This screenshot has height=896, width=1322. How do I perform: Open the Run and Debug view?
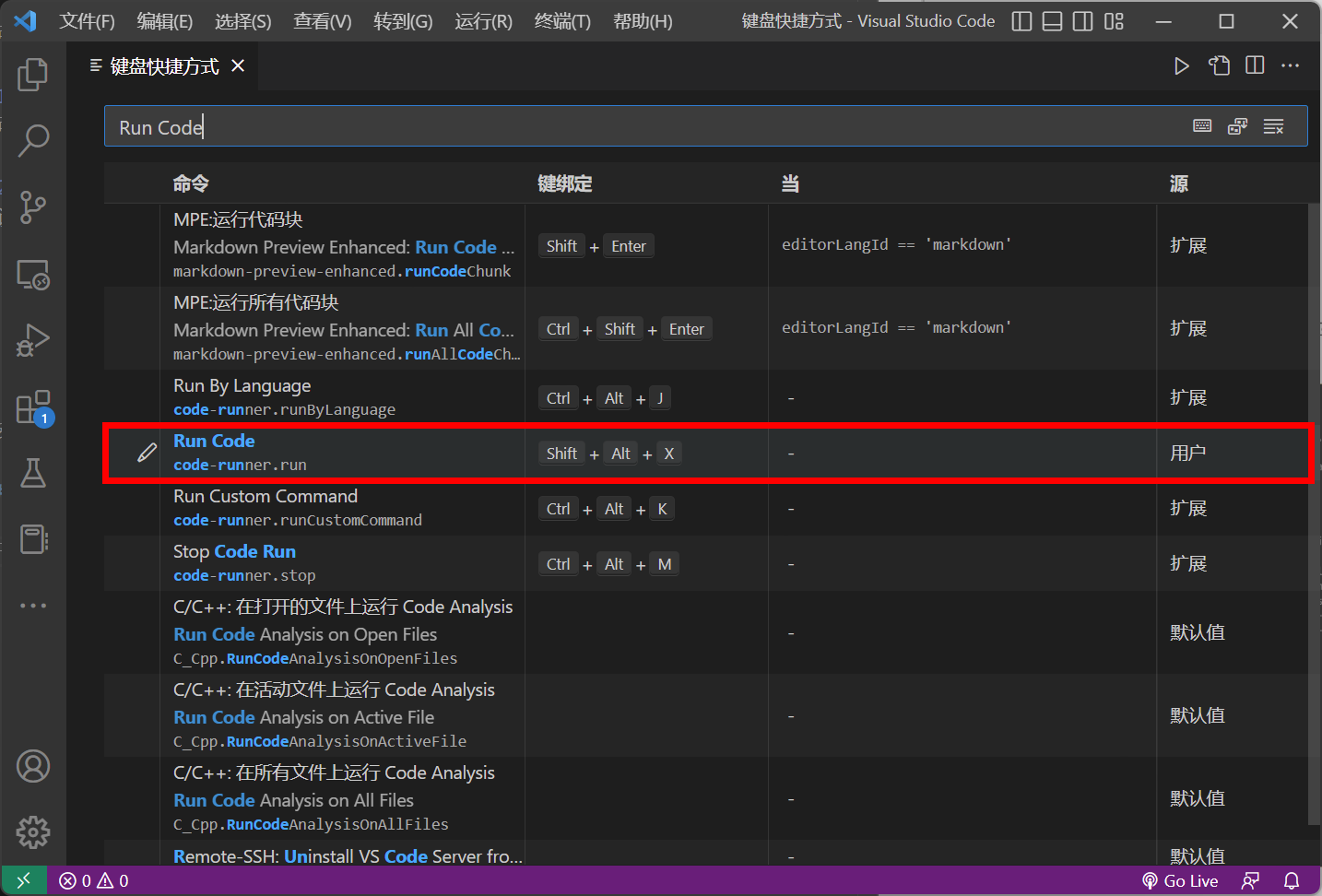(33, 340)
